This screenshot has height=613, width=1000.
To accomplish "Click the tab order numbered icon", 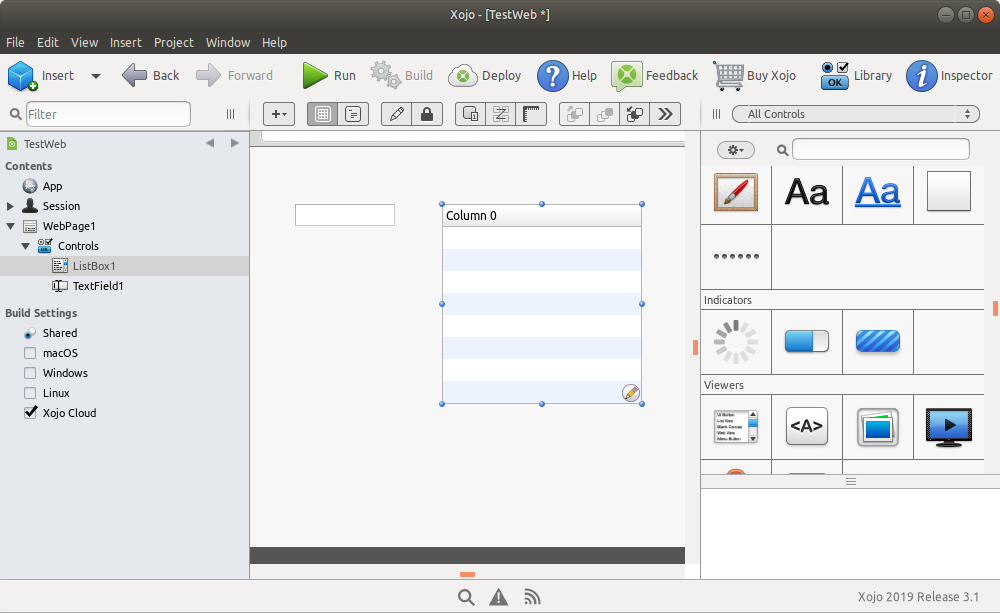I will coord(471,114).
